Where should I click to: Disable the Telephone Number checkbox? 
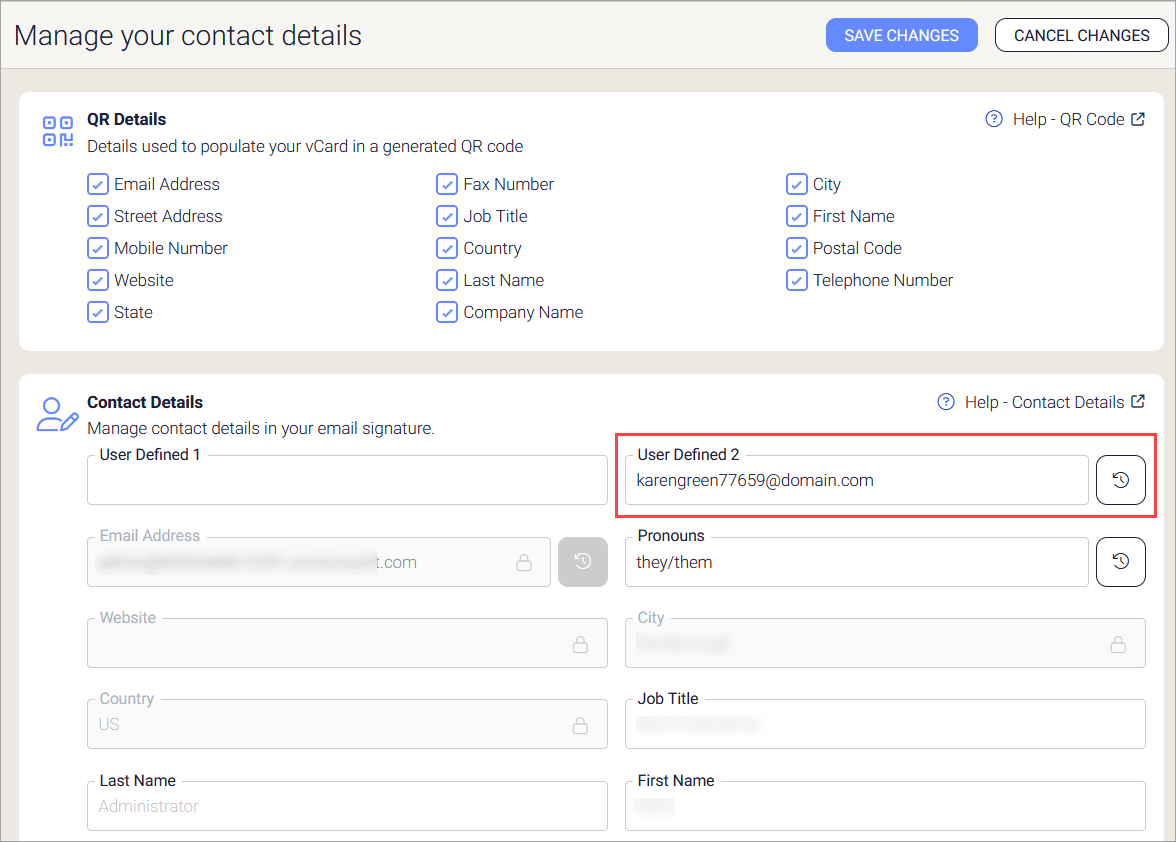pyautogui.click(x=797, y=280)
